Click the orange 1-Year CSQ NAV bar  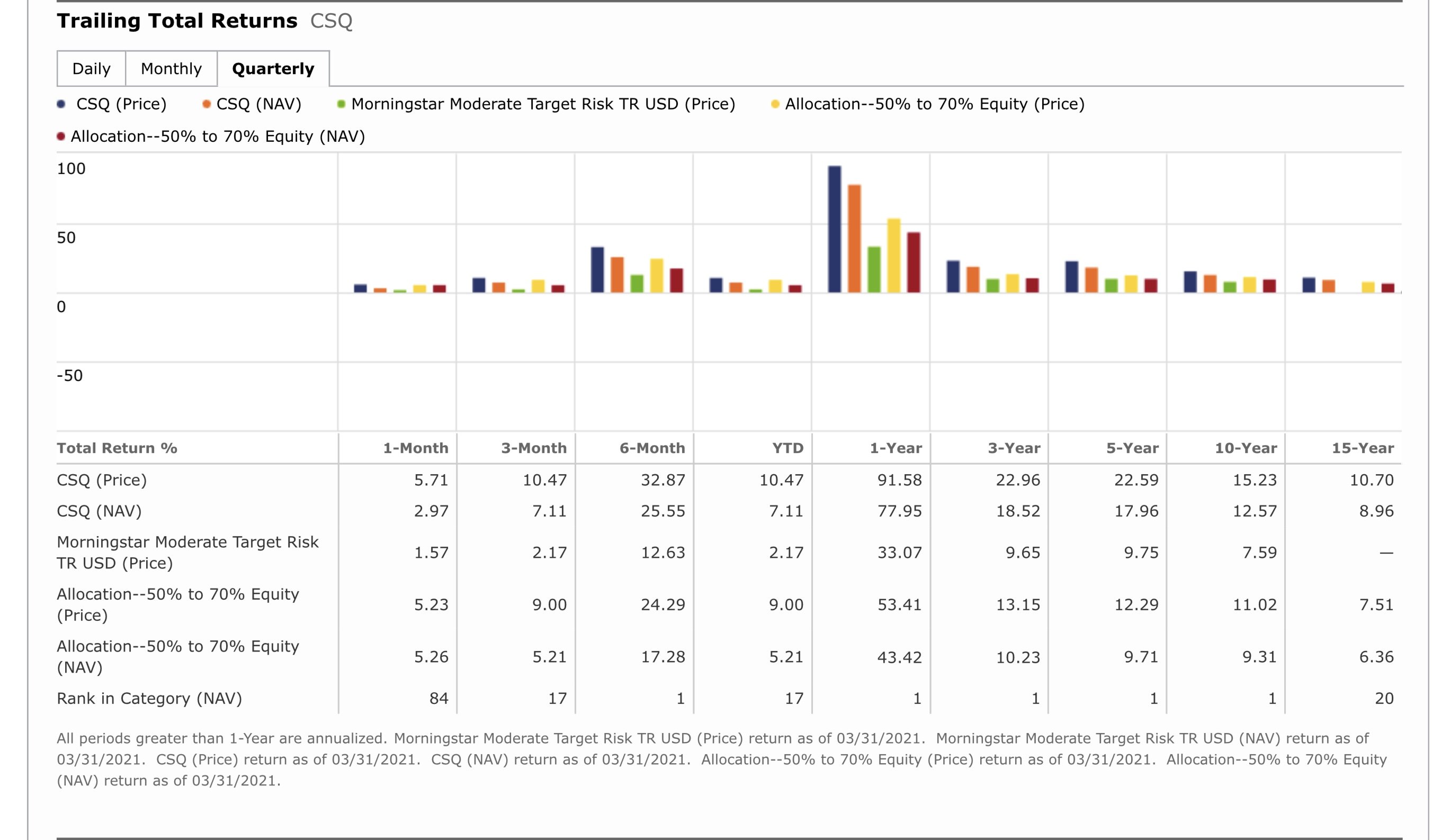click(854, 238)
